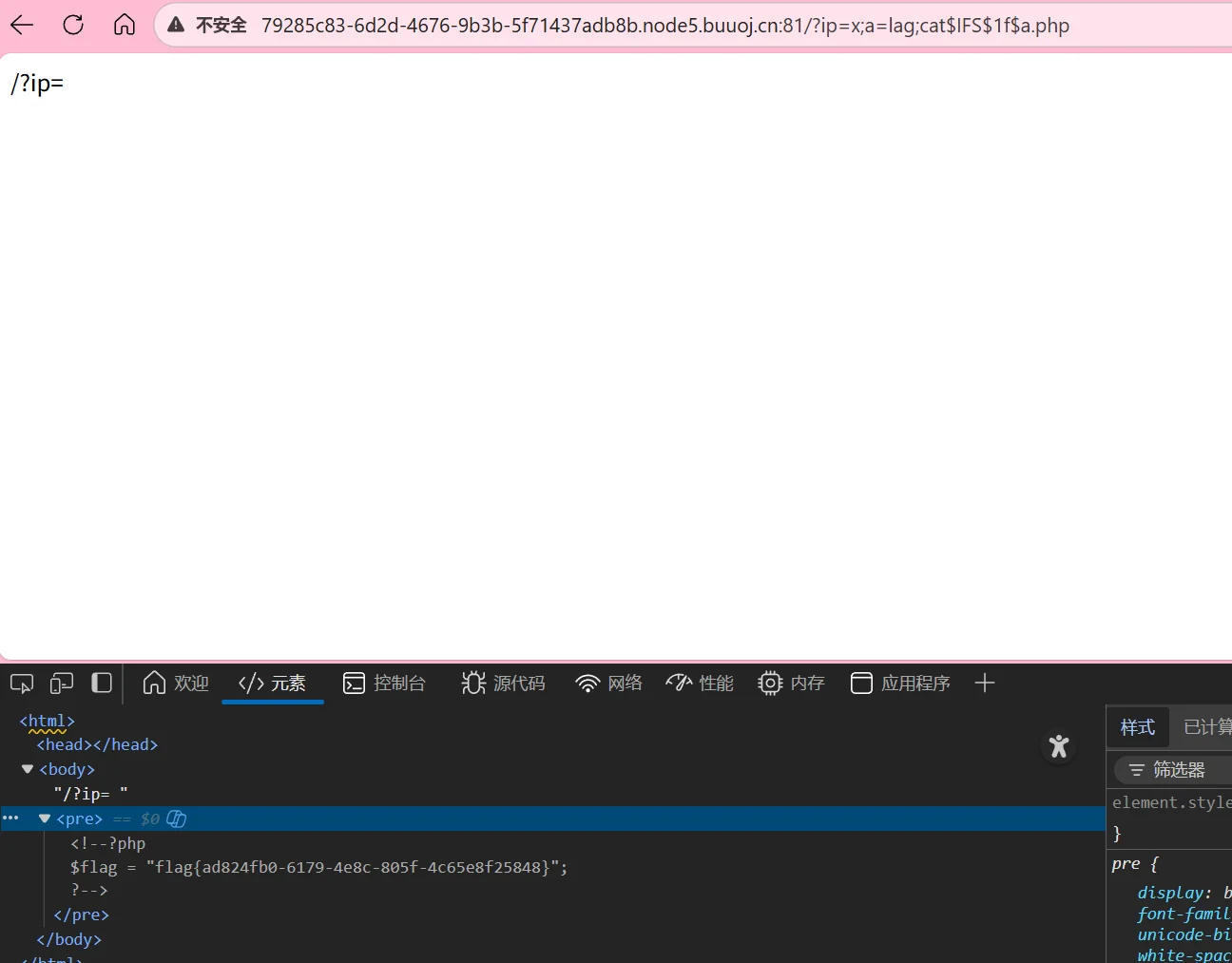Toggle the DevTools activity bar sidebar icon

coord(102,684)
